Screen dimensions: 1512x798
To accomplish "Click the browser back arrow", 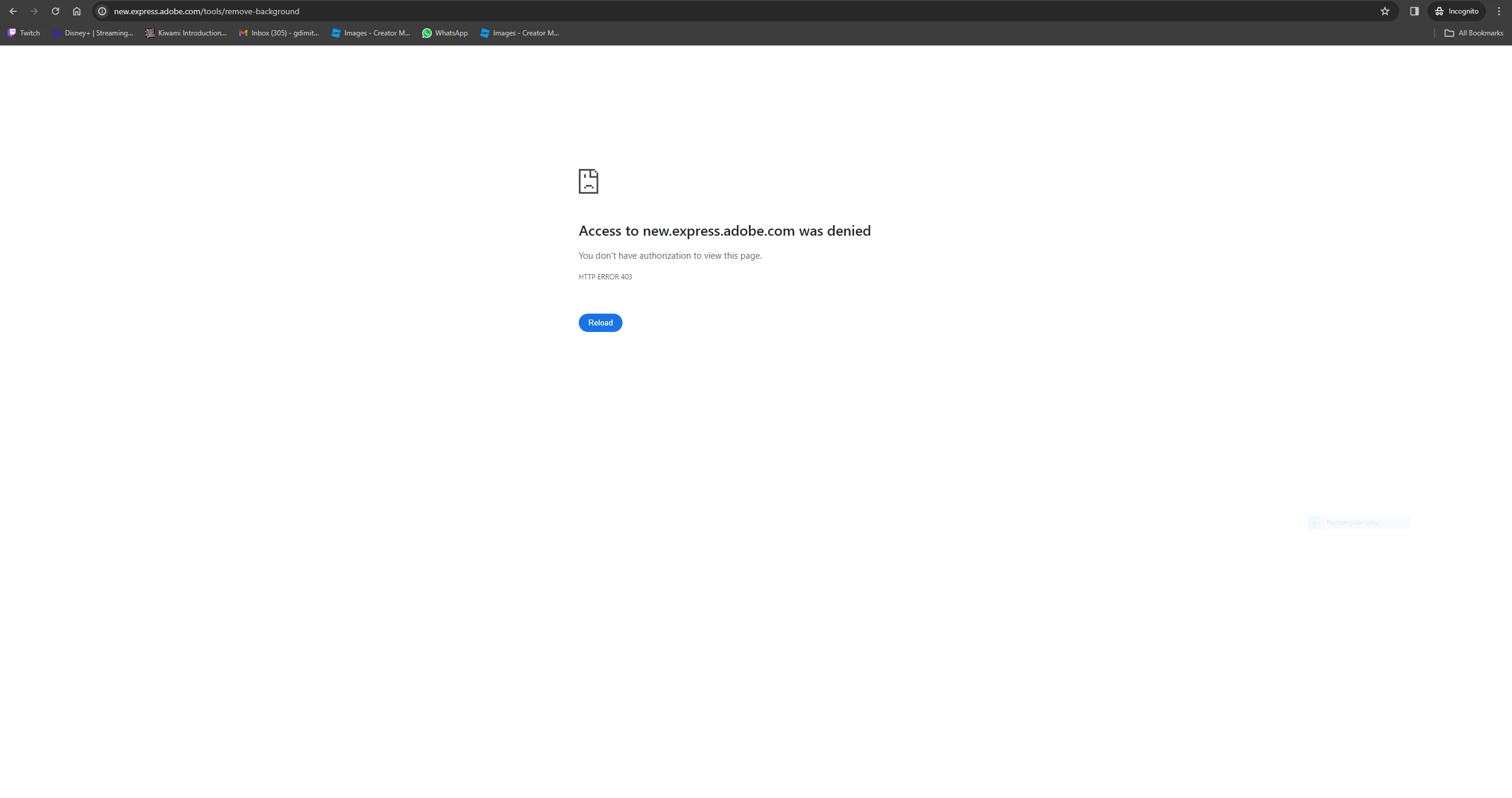I will click(13, 11).
